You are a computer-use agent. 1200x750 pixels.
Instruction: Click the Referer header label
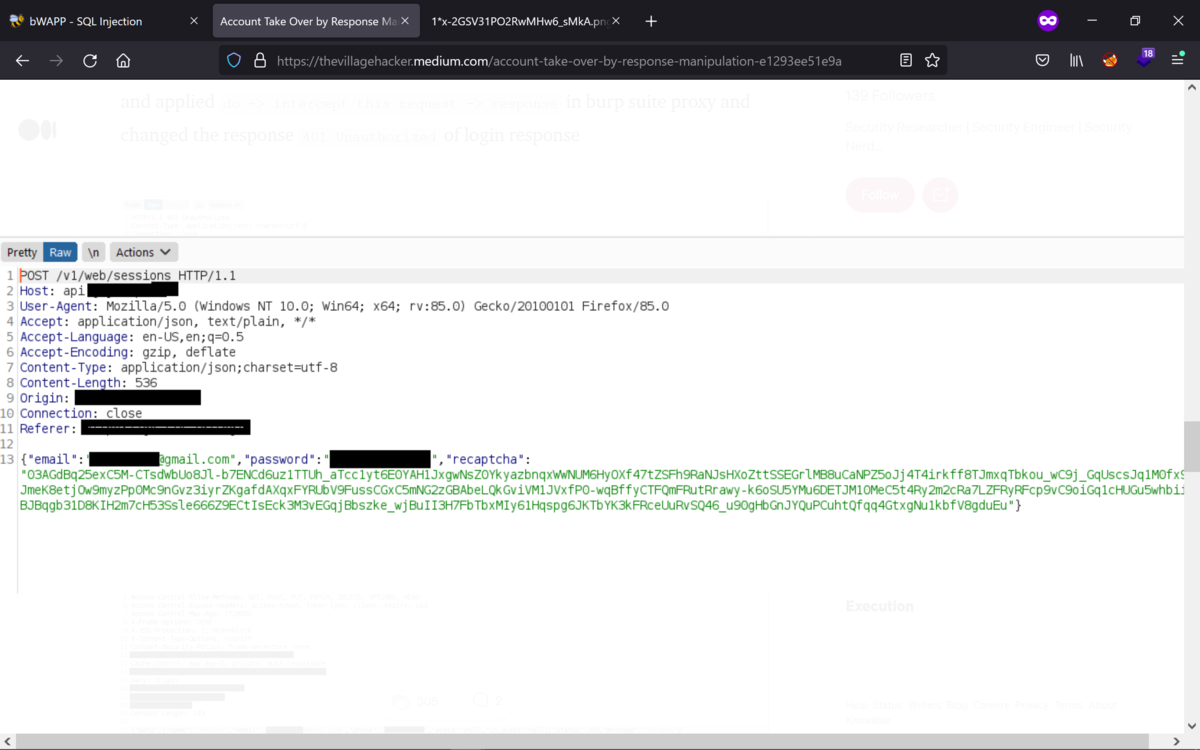pyautogui.click(x=47, y=428)
